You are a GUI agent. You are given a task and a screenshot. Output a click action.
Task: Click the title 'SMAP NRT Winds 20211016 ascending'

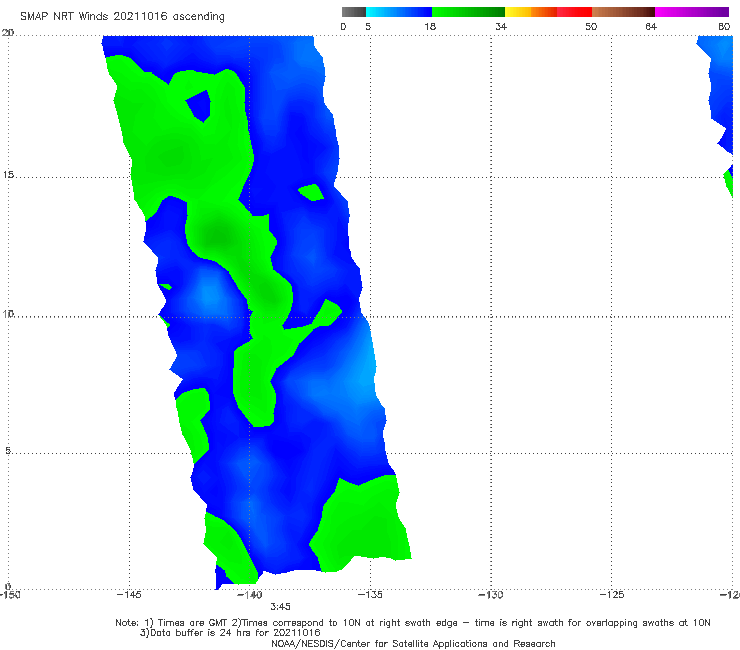click(122, 16)
